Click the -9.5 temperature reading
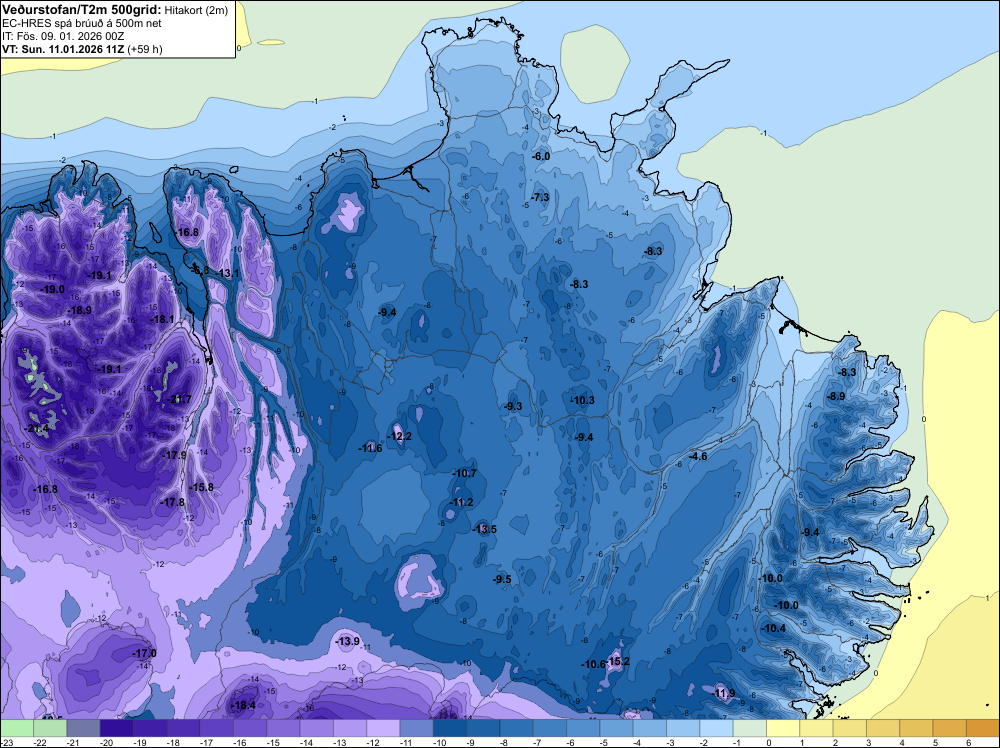1000x748 pixels. click(x=503, y=579)
